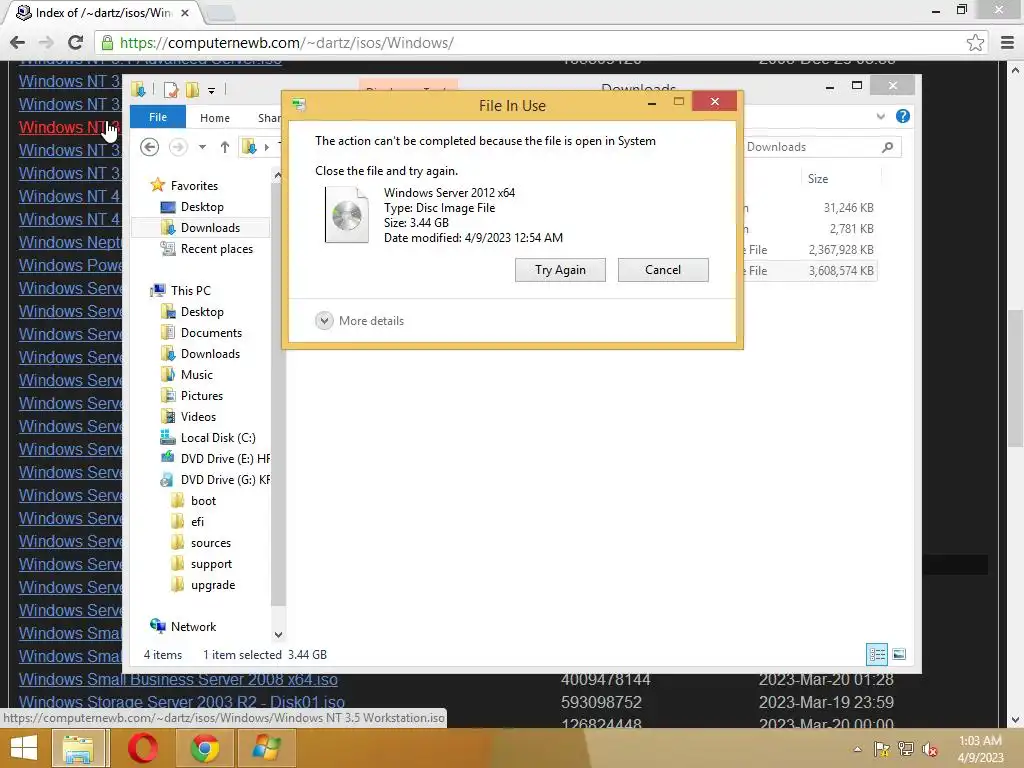The image size is (1024, 768).
Task: Click the muted volume tray icon
Action: point(930,749)
